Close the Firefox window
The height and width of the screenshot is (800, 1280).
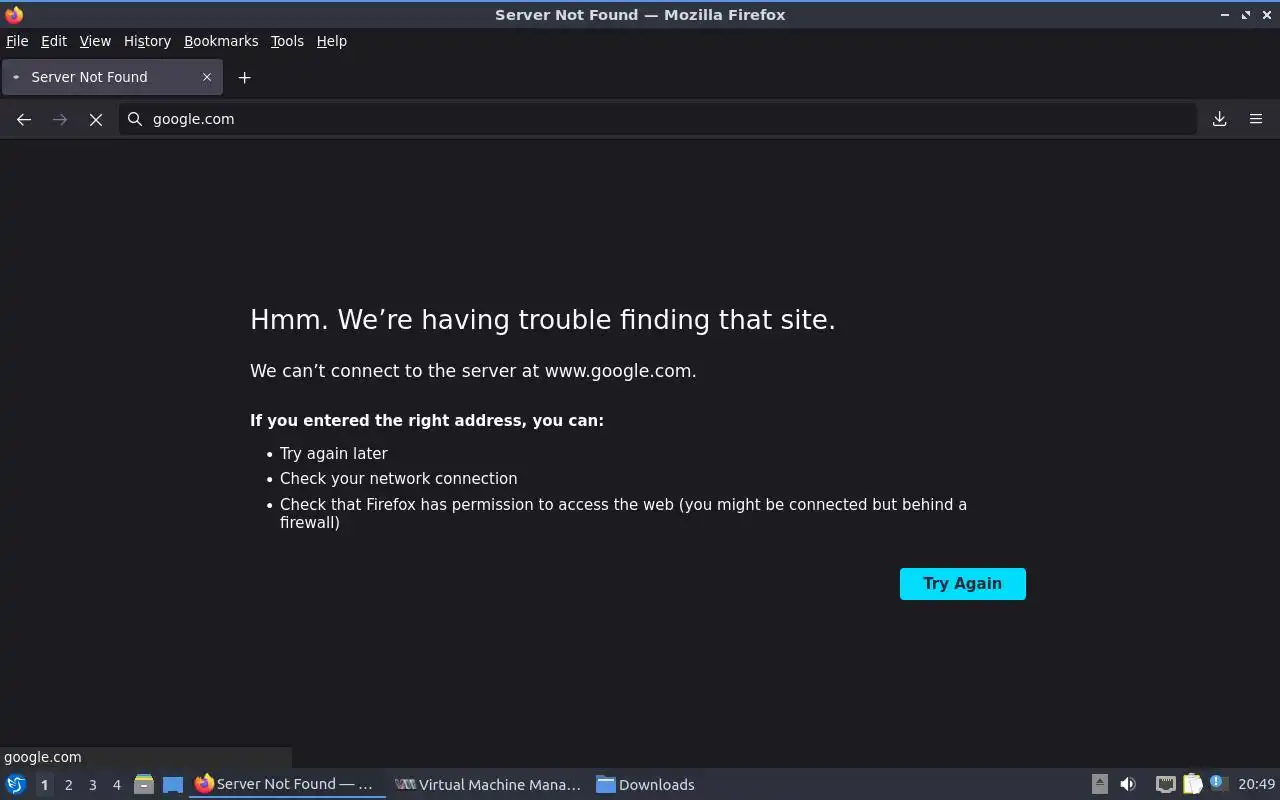(x=1267, y=15)
